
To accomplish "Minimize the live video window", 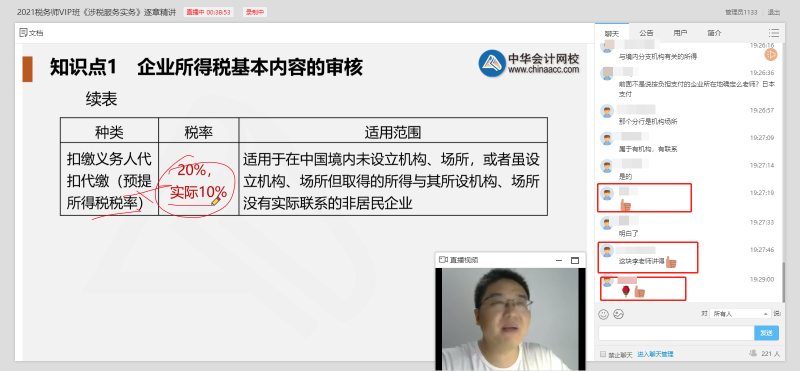I will pos(559,260).
